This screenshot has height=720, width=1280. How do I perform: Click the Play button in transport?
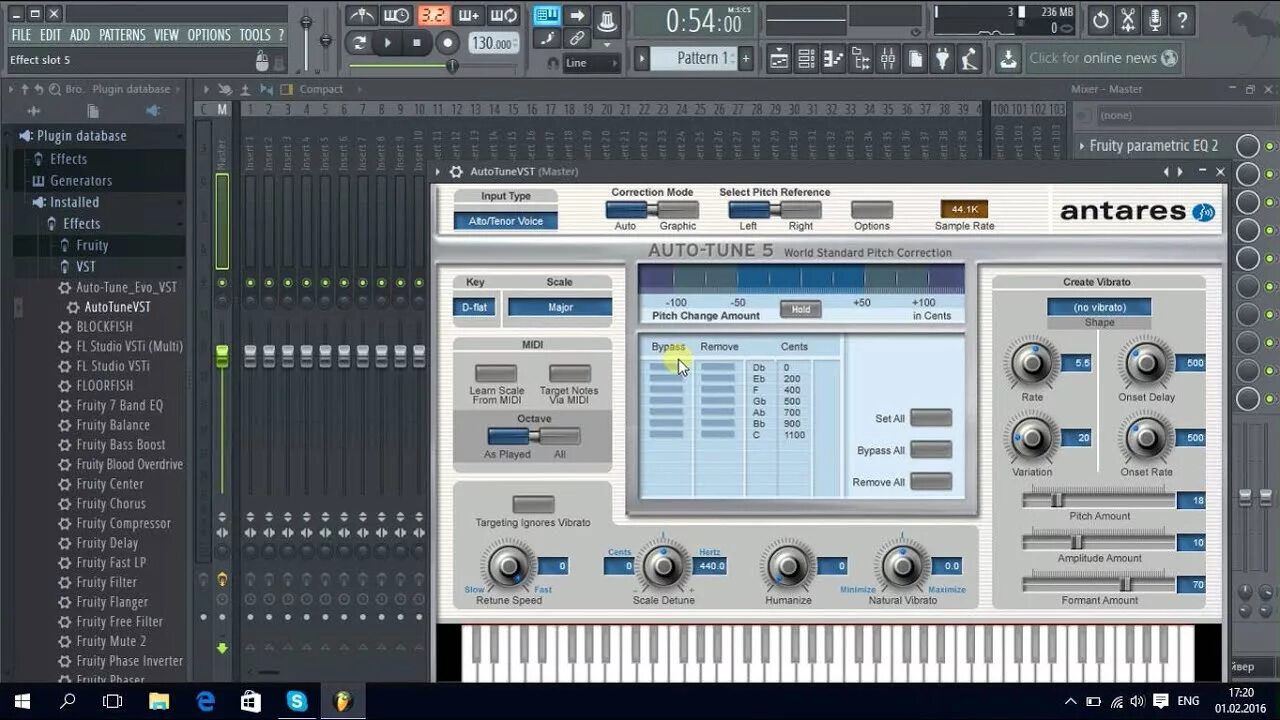[x=388, y=43]
